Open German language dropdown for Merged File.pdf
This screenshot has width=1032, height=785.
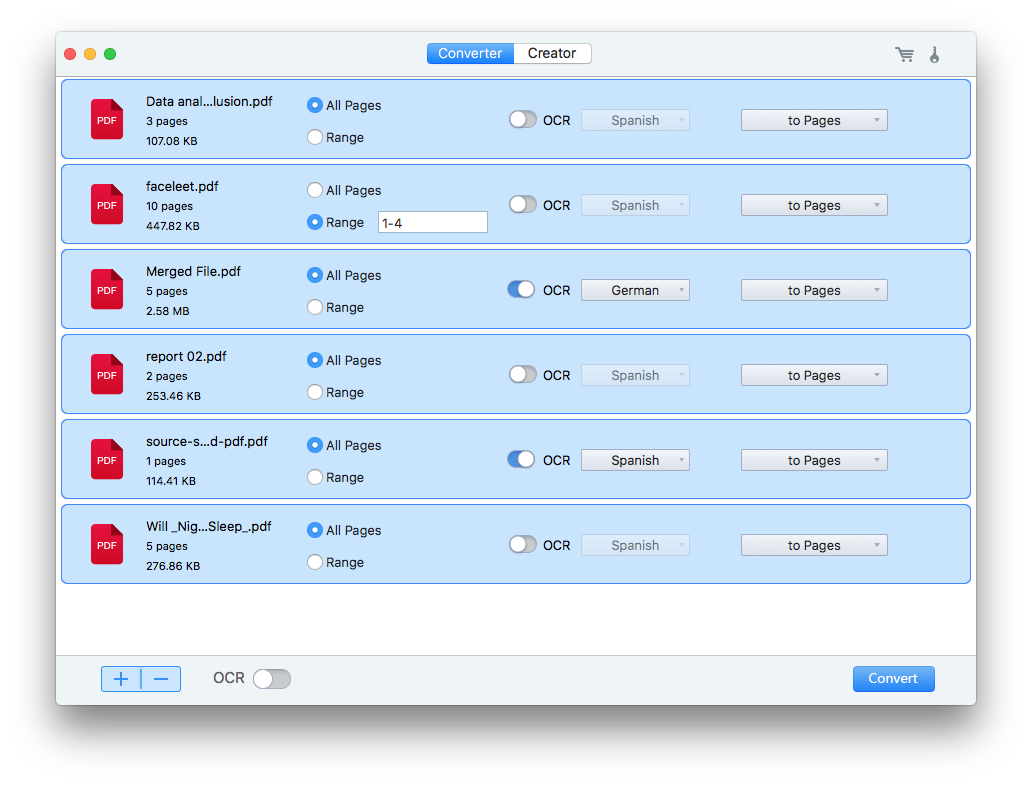[635, 290]
